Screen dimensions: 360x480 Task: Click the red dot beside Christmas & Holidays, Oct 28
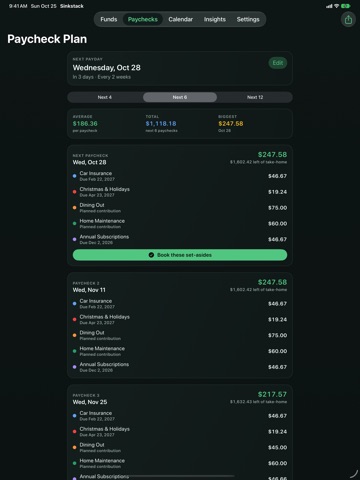[74, 192]
